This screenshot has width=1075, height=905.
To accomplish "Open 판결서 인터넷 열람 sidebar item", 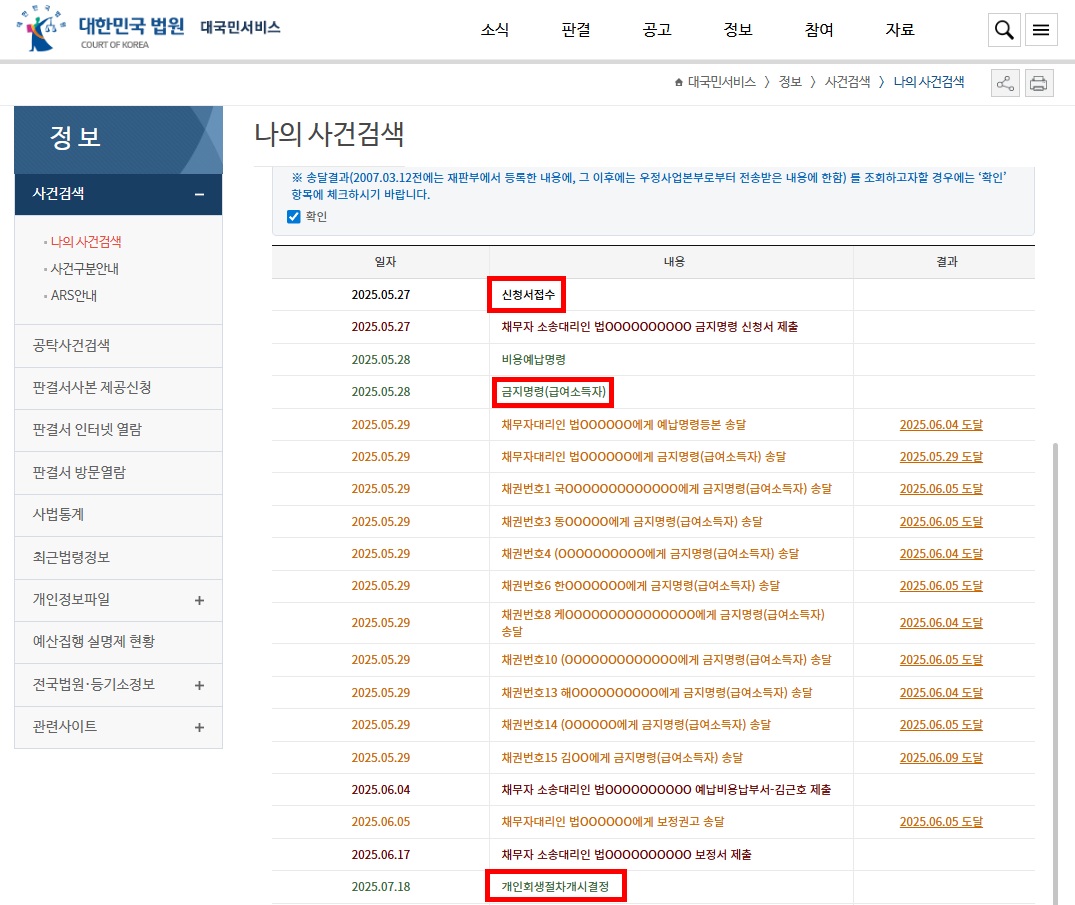I will pyautogui.click(x=87, y=430).
